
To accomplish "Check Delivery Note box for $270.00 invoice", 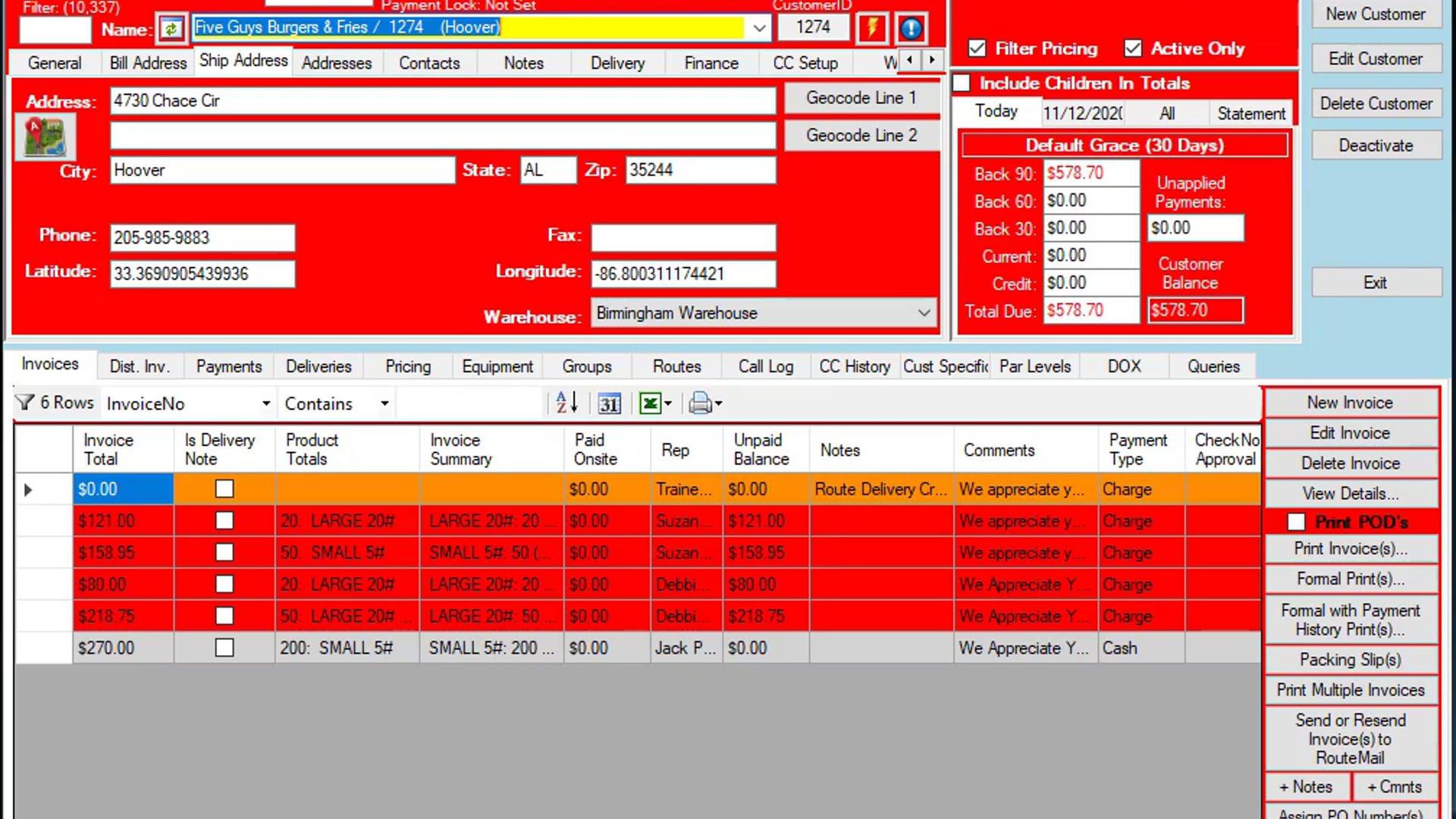I will click(x=224, y=648).
